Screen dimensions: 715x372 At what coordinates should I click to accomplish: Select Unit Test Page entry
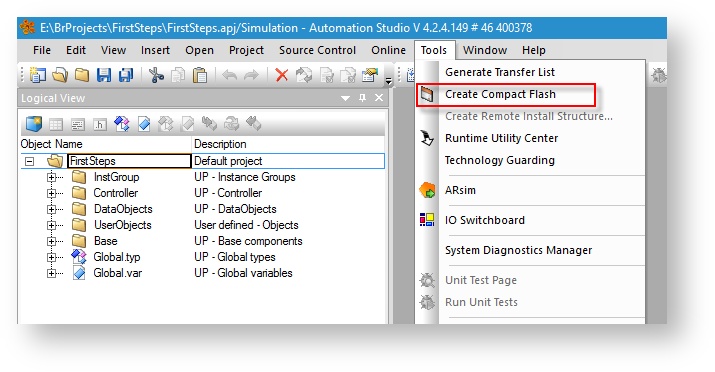coord(481,280)
